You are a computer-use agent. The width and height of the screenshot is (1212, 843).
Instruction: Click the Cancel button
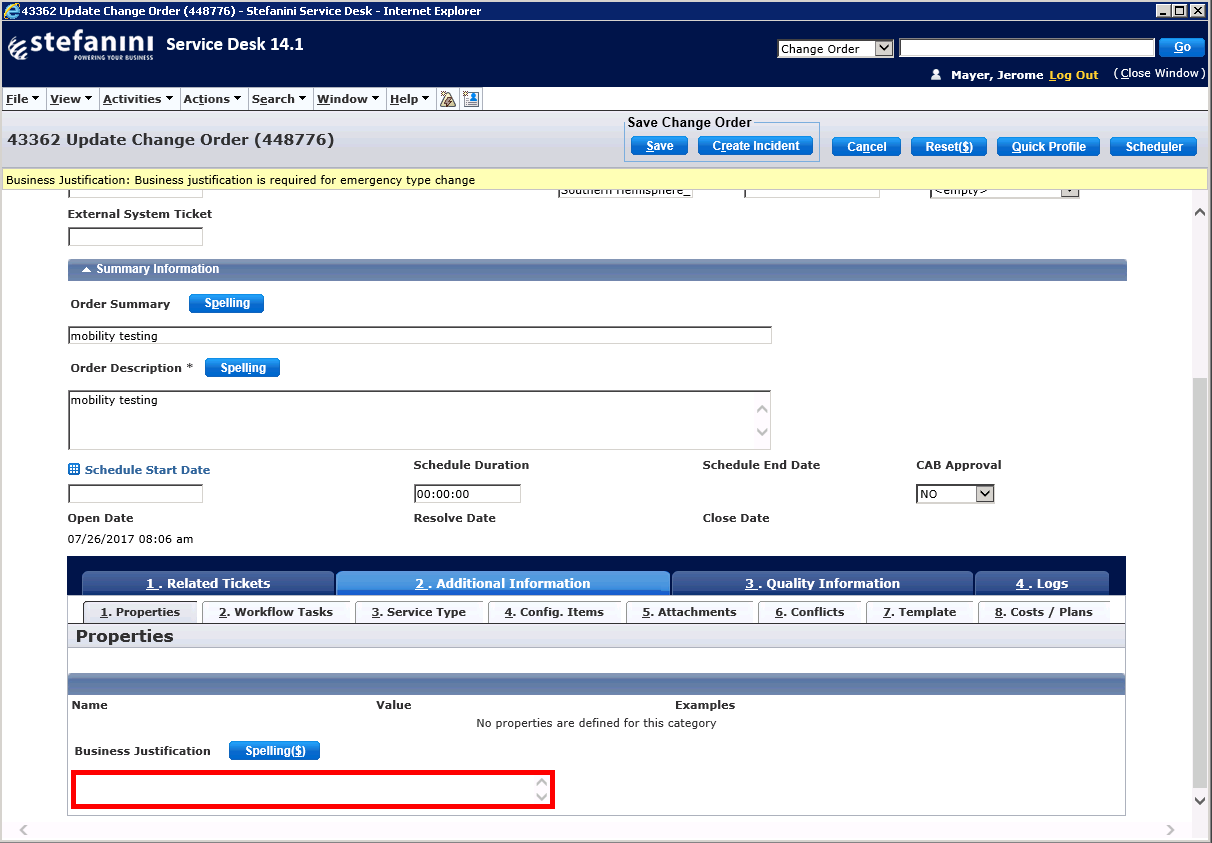pos(866,147)
